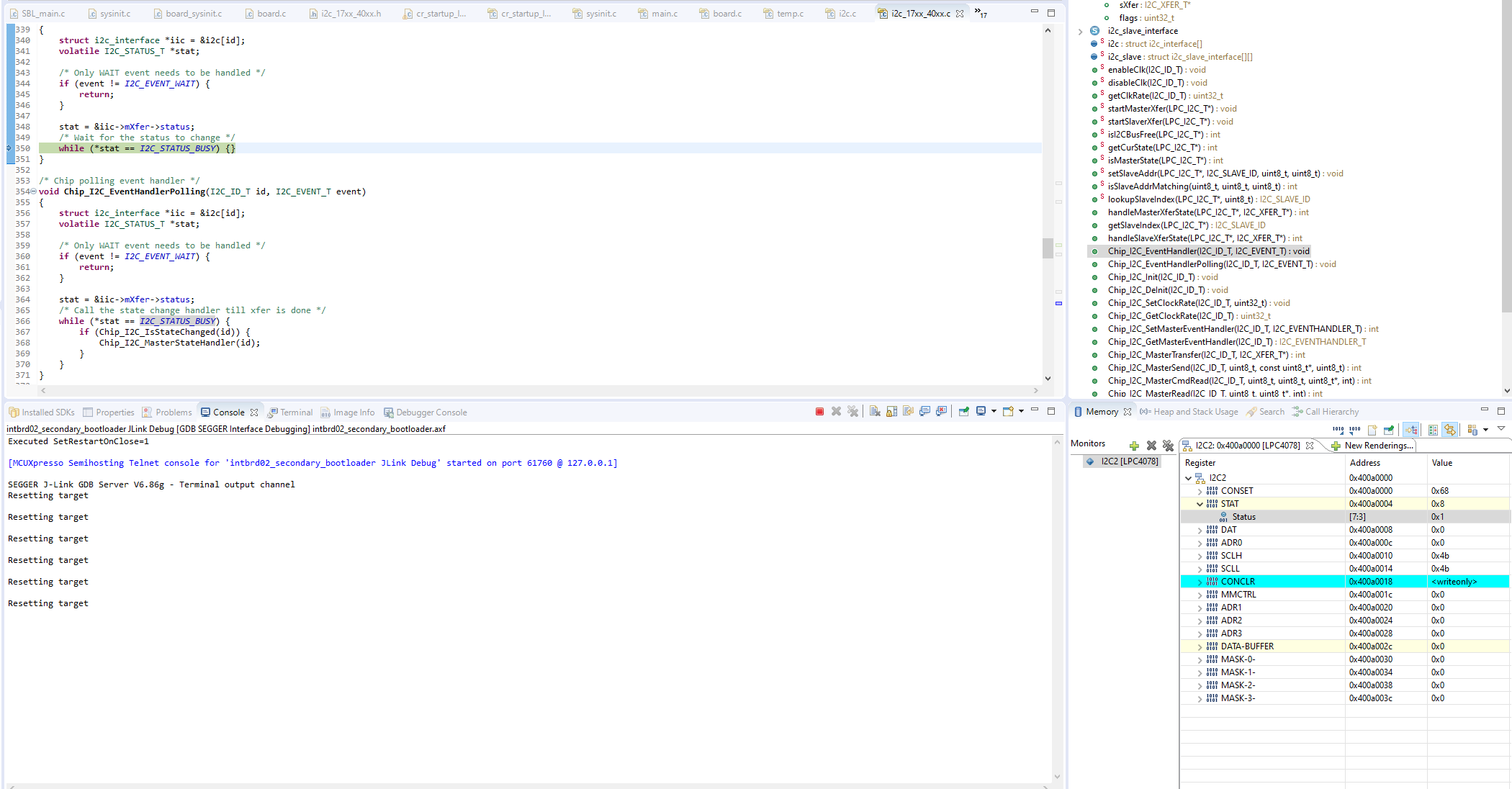Add a new rendering in the Memory view

tap(1372, 429)
